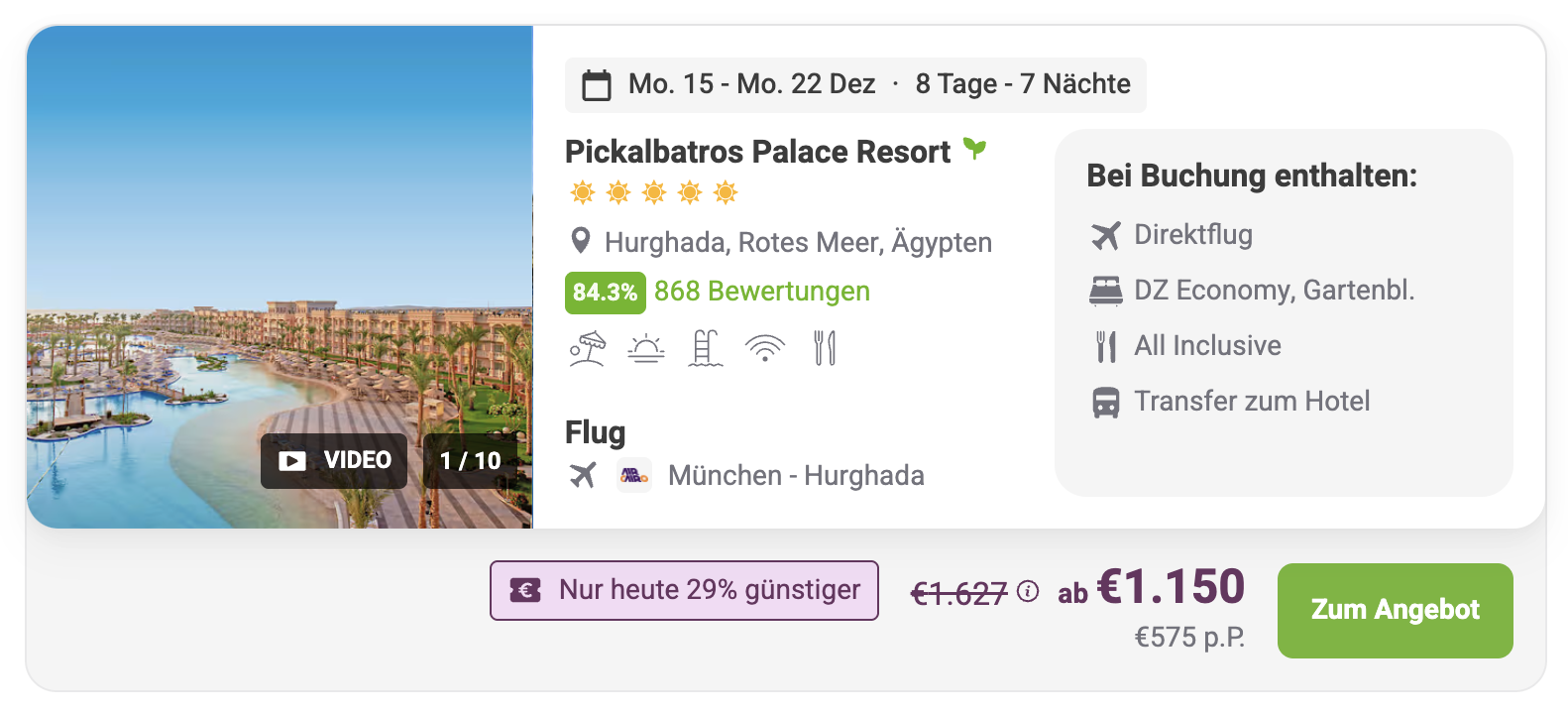
Task: Select the Mo. 15 - Mo. 22 Dez date chip
Action: tap(855, 85)
